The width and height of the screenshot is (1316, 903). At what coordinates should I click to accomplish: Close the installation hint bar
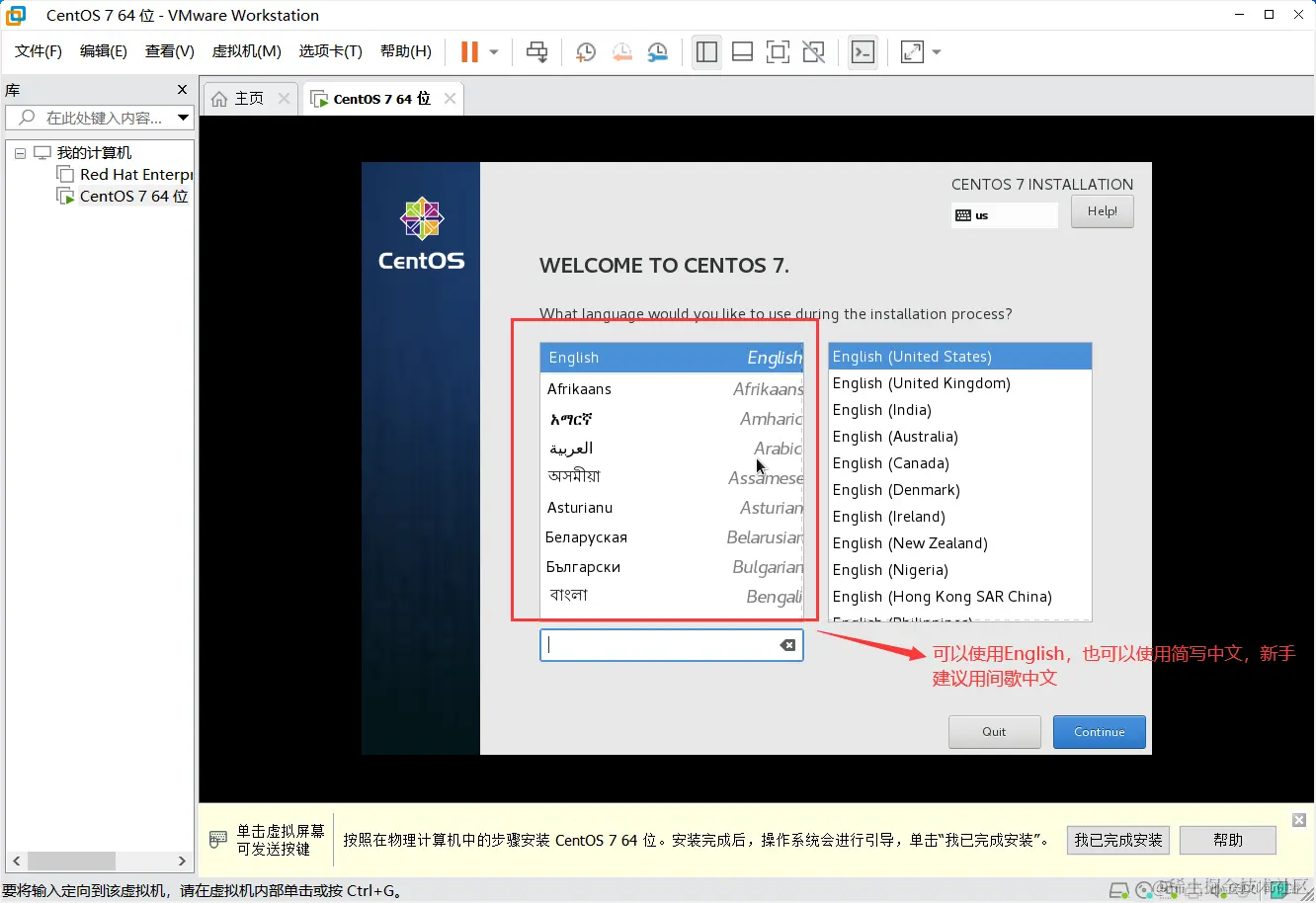[1299, 820]
